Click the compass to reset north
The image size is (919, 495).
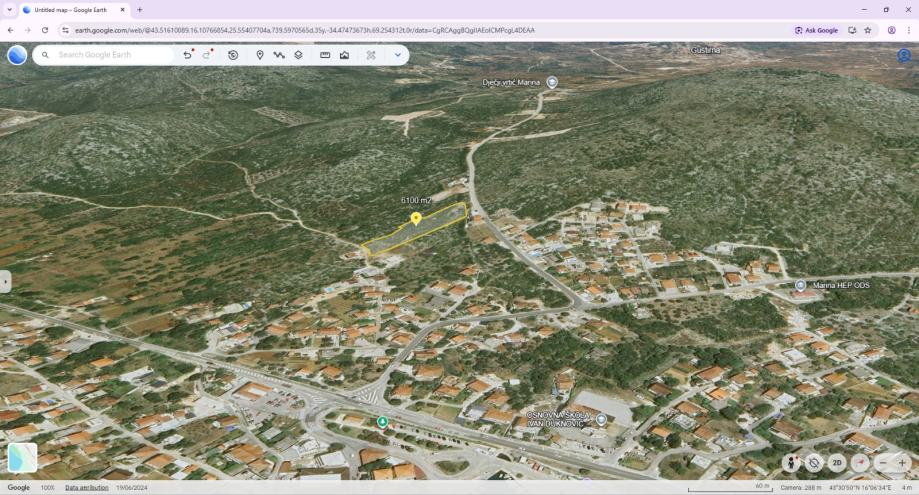tap(860, 463)
